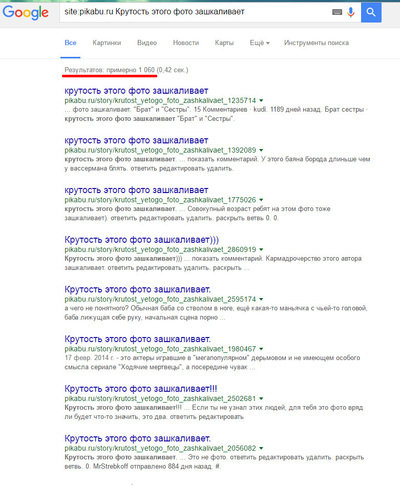The image size is (400, 485).
Task: Click snippet mentioning 'Совокупный возраст ребят'
Action: [x=197, y=213]
